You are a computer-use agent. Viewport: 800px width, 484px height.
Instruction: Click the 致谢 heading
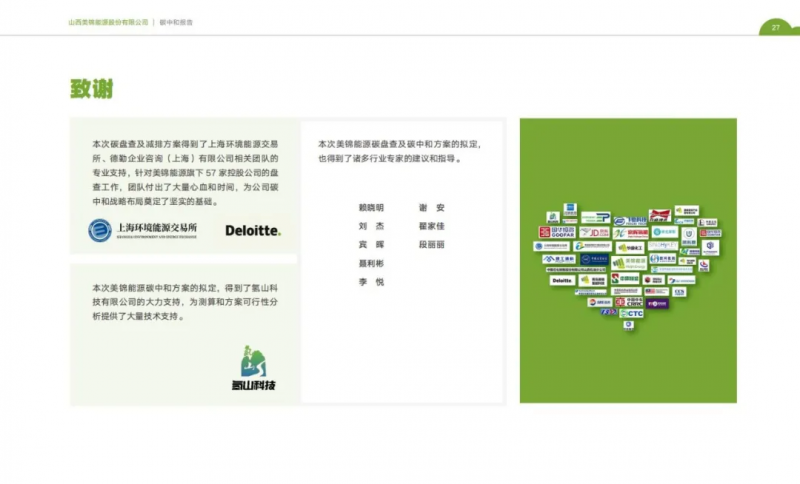92,89
